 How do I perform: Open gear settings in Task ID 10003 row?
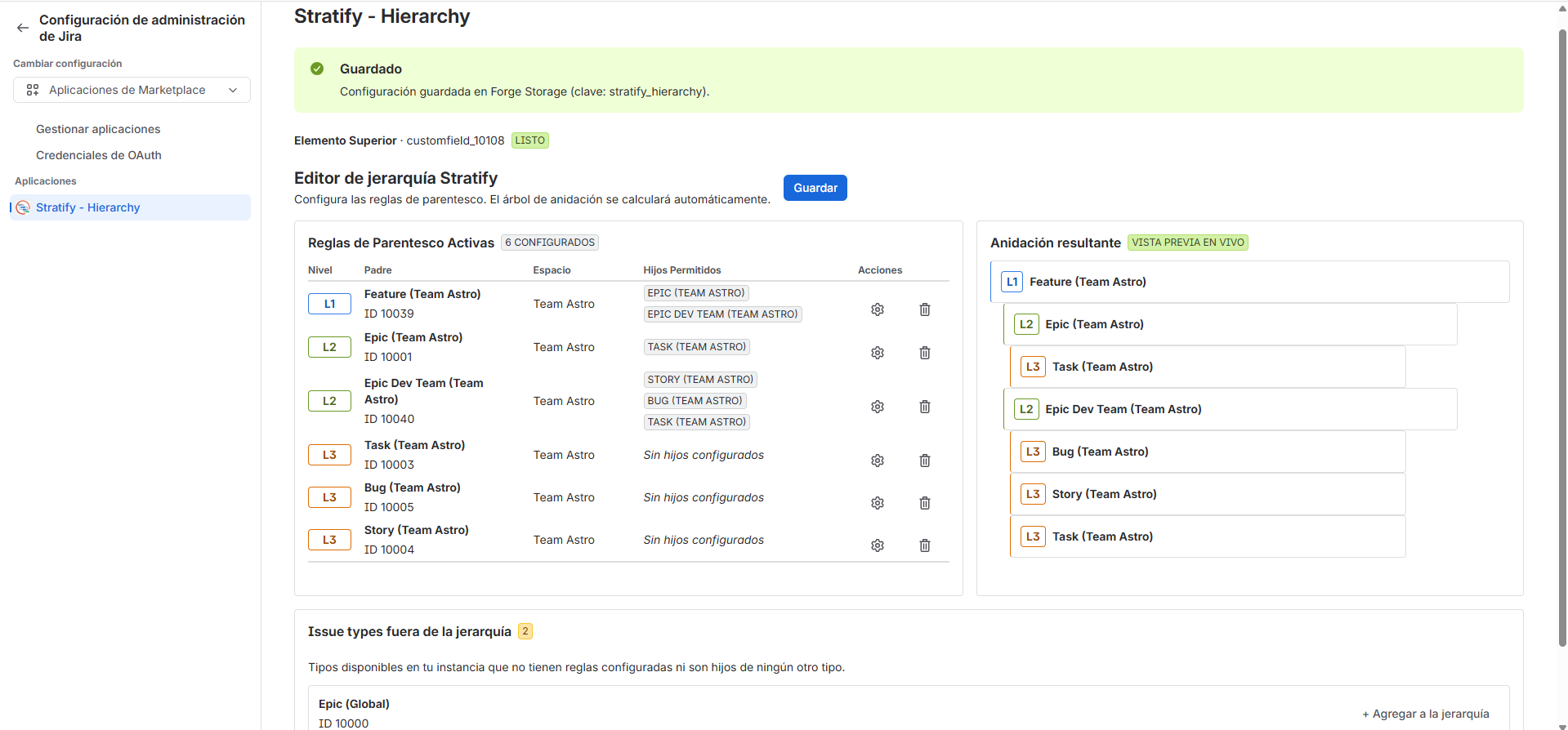pyautogui.click(x=878, y=461)
